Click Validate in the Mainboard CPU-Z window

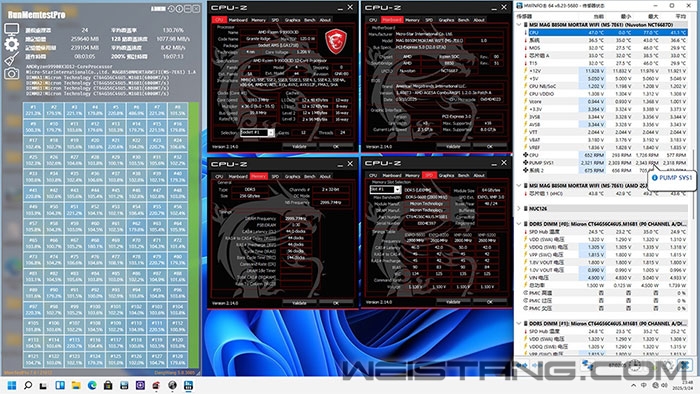click(453, 146)
